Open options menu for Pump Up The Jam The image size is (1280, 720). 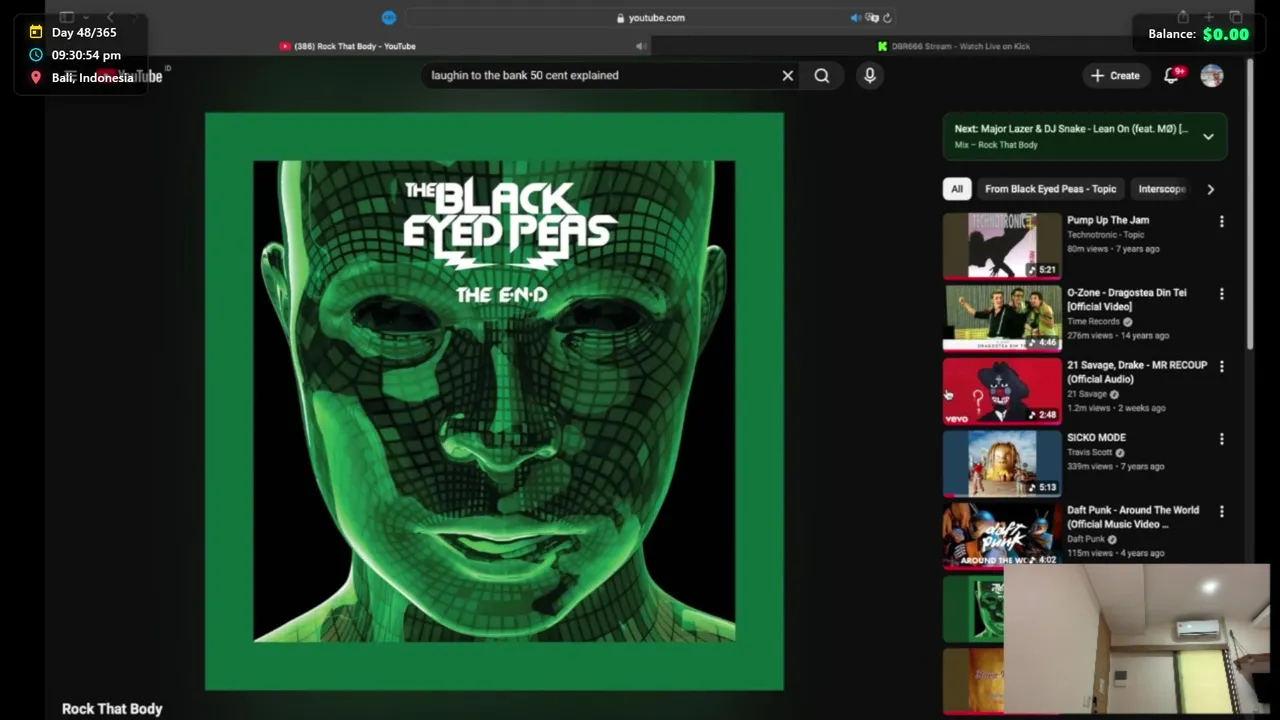[1221, 221]
